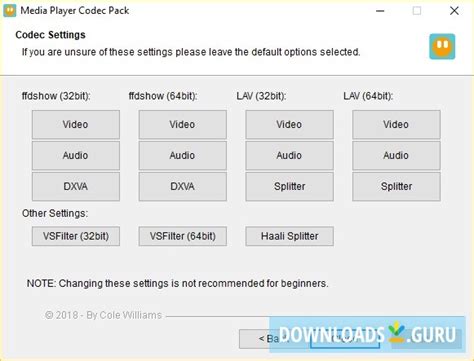Screen dimensions: 474x361
Task: Open ffdshow 64bit Video settings
Action: 183,124
